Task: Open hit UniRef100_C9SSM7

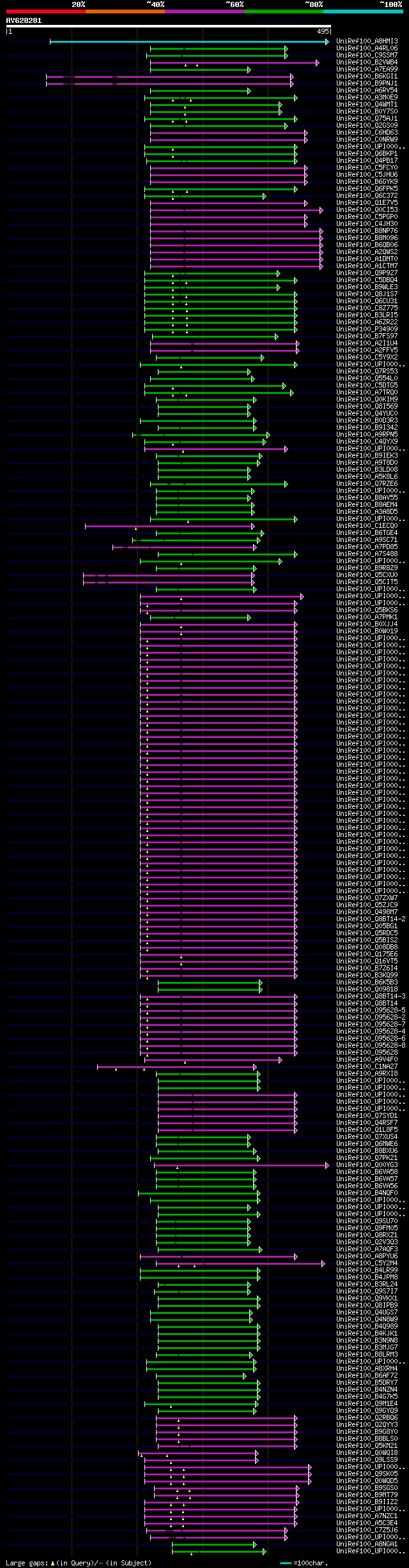Action: click(x=367, y=56)
